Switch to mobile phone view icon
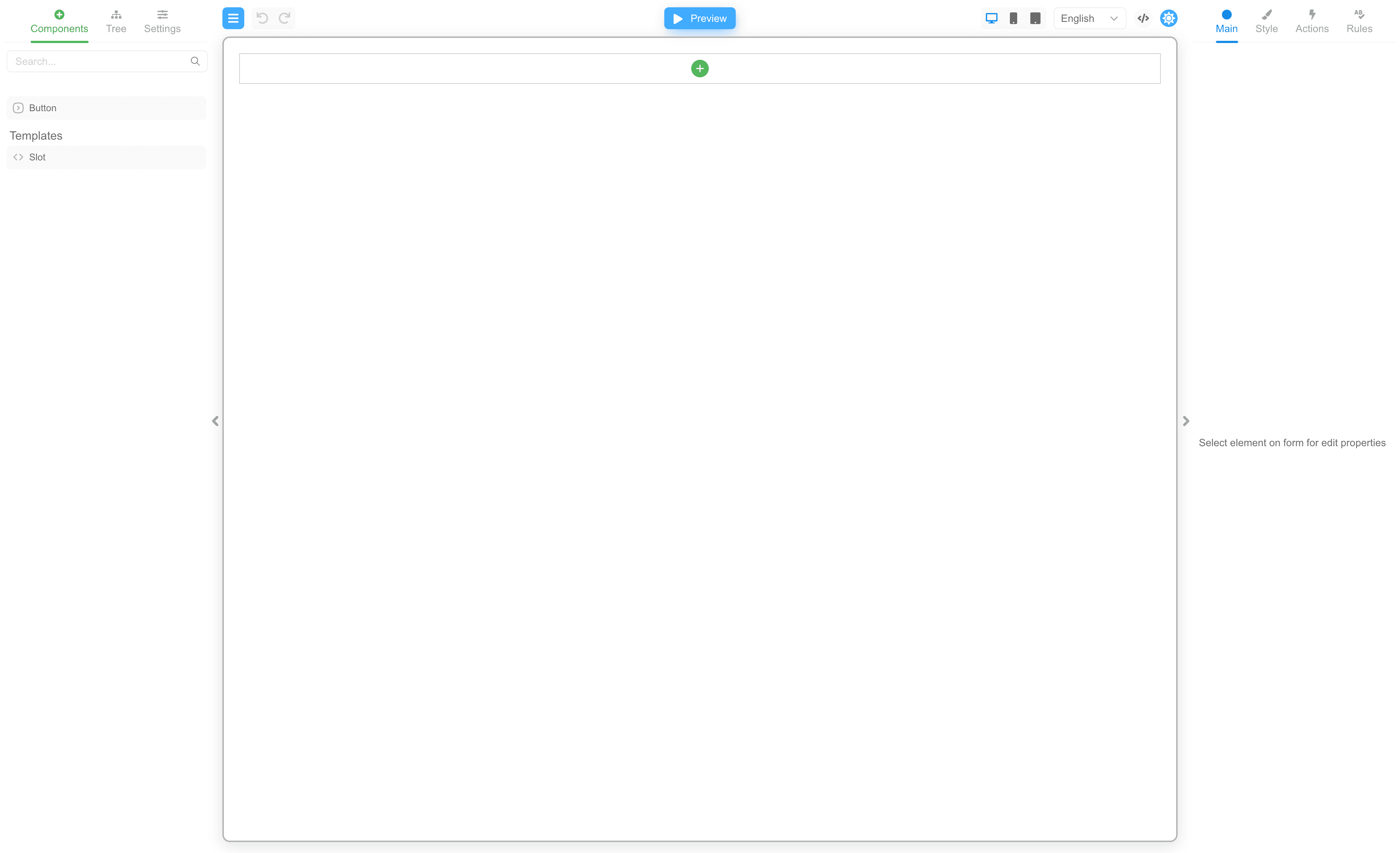Image resolution: width=1400 pixels, height=853 pixels. point(1013,18)
